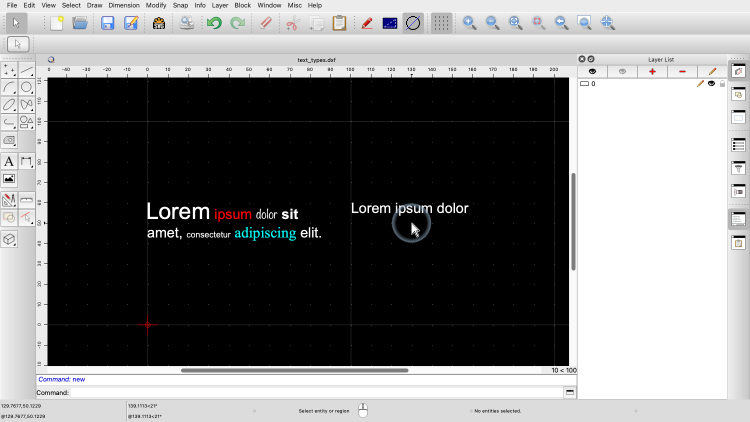The image size is (750, 422).
Task: Click the Add Layer plus button
Action: pyautogui.click(x=652, y=71)
